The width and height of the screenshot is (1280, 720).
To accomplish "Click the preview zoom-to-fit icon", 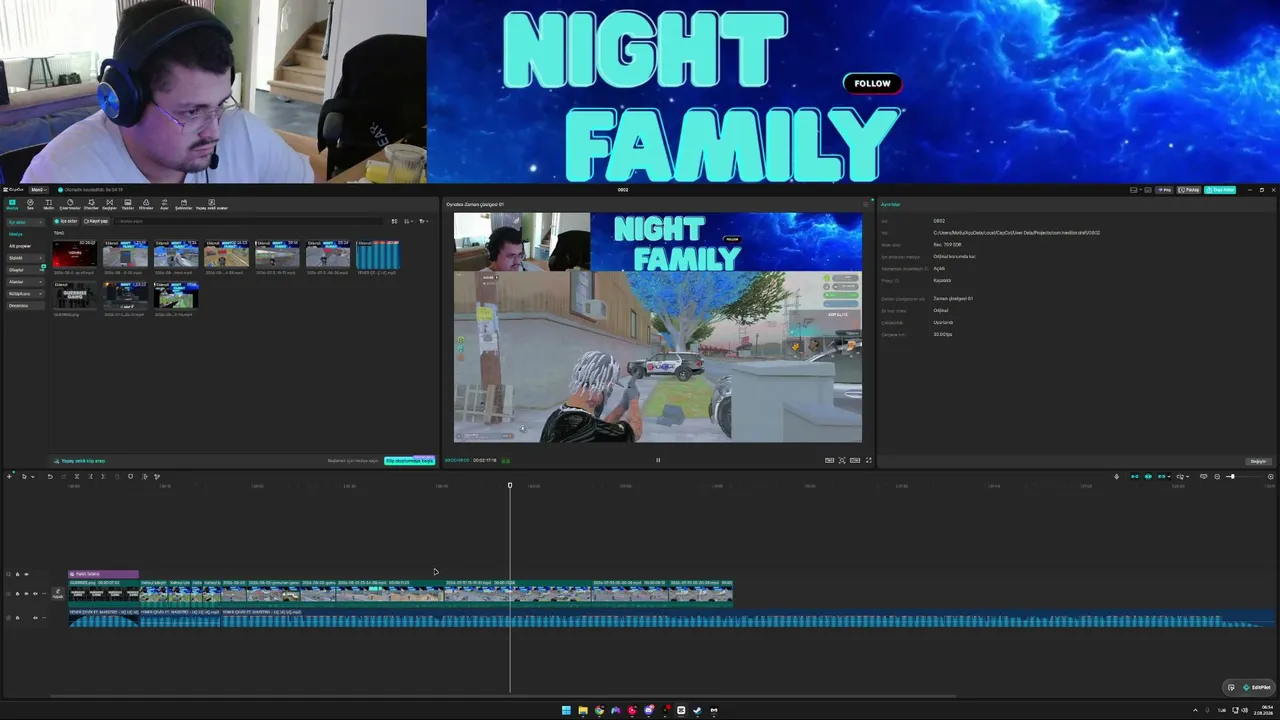I will (x=842, y=460).
